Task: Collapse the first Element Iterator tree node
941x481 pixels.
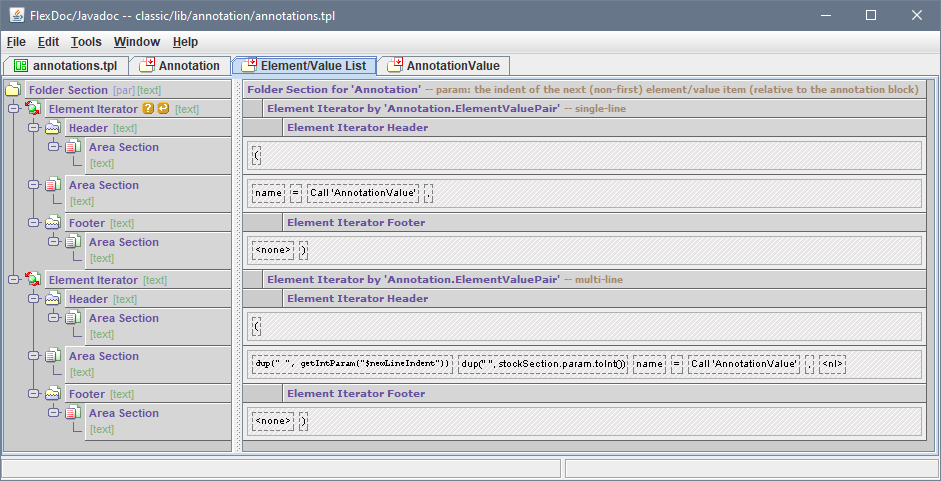Action: click(13, 109)
